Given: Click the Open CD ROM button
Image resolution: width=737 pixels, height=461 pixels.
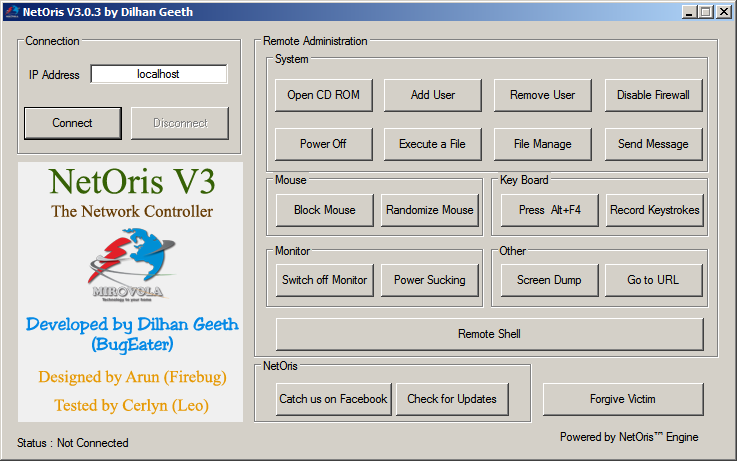Looking at the screenshot, I should pyautogui.click(x=323, y=95).
